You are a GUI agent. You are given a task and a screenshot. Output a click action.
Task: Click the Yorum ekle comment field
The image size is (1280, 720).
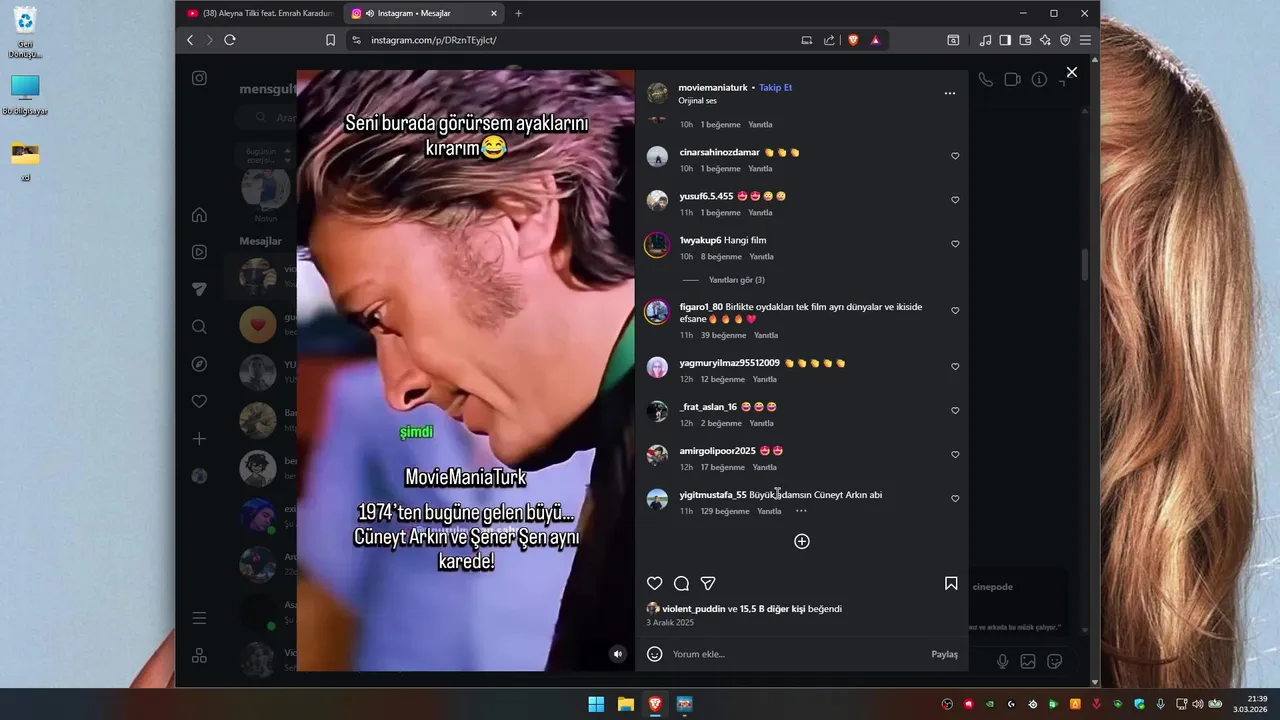coord(796,654)
